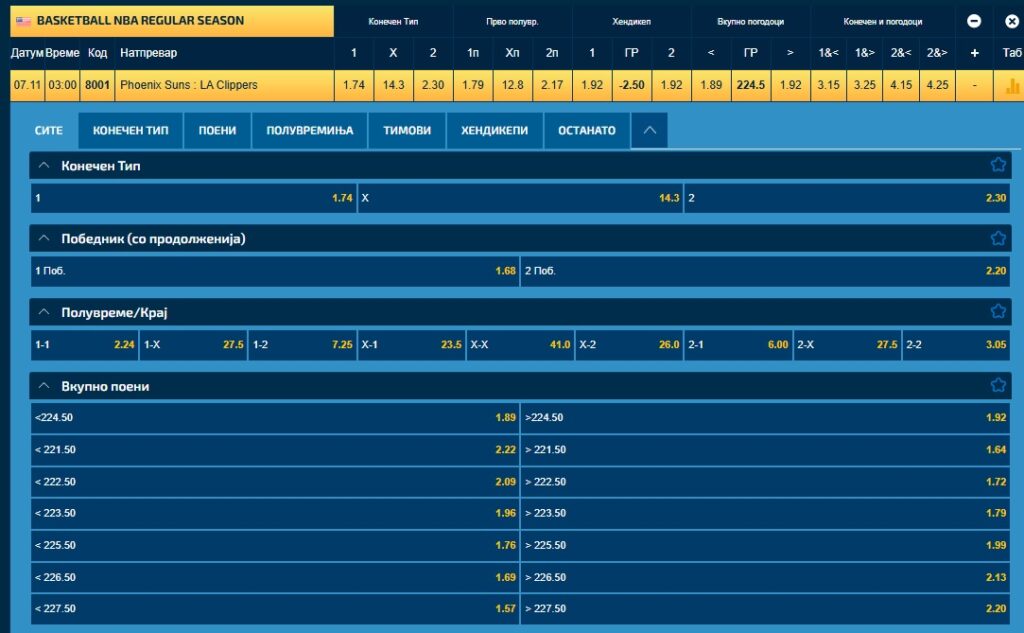The width and height of the screenshot is (1024, 633).
Task: Click the minus icon in header
Action: tap(974, 21)
